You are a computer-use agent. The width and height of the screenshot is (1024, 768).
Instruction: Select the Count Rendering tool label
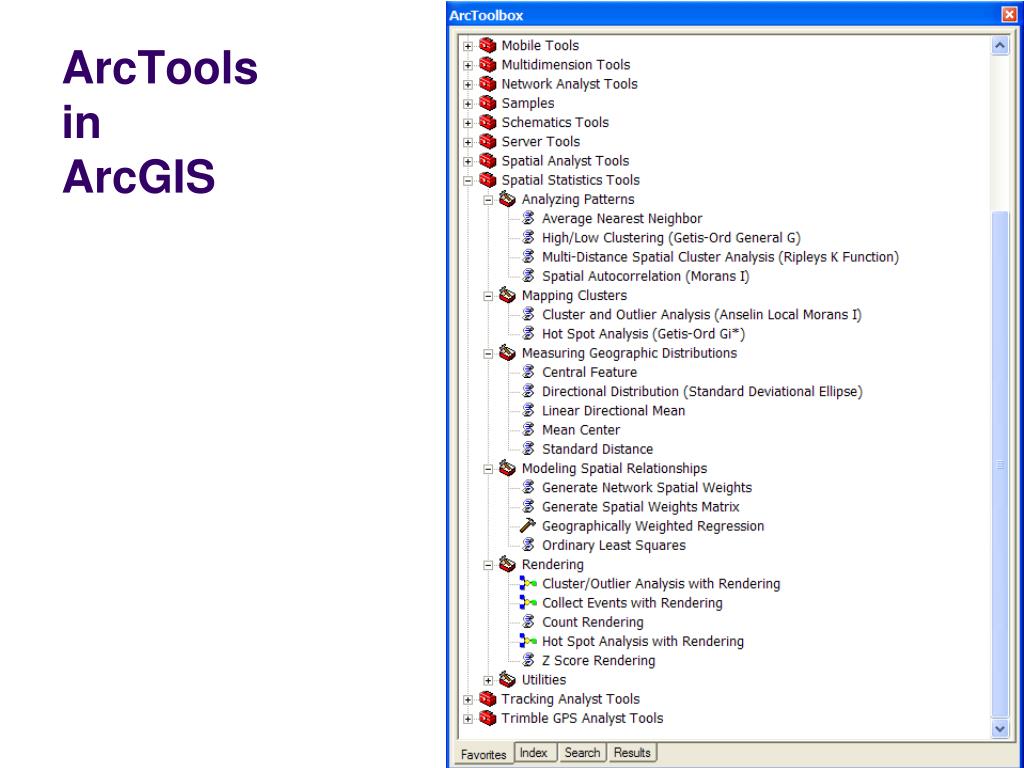[592, 622]
